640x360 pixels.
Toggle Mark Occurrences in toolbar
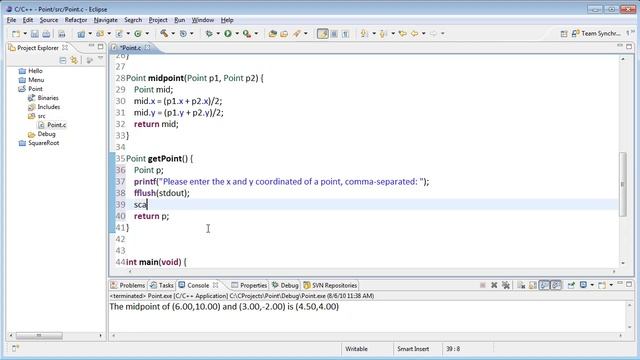coord(322,34)
